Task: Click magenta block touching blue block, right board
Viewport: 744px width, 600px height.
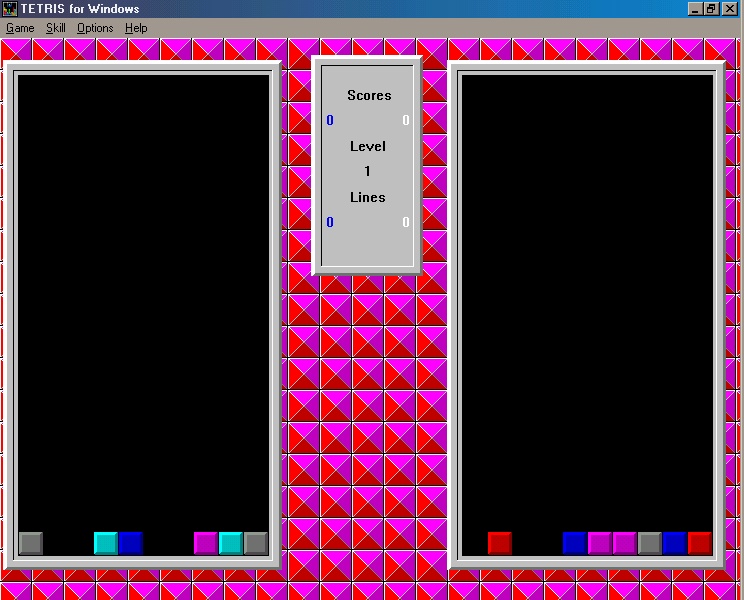Action: point(600,543)
